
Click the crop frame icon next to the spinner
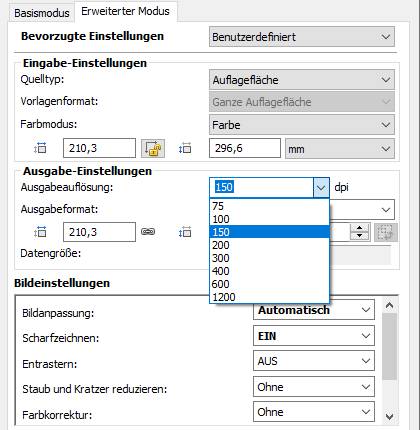click(x=386, y=232)
